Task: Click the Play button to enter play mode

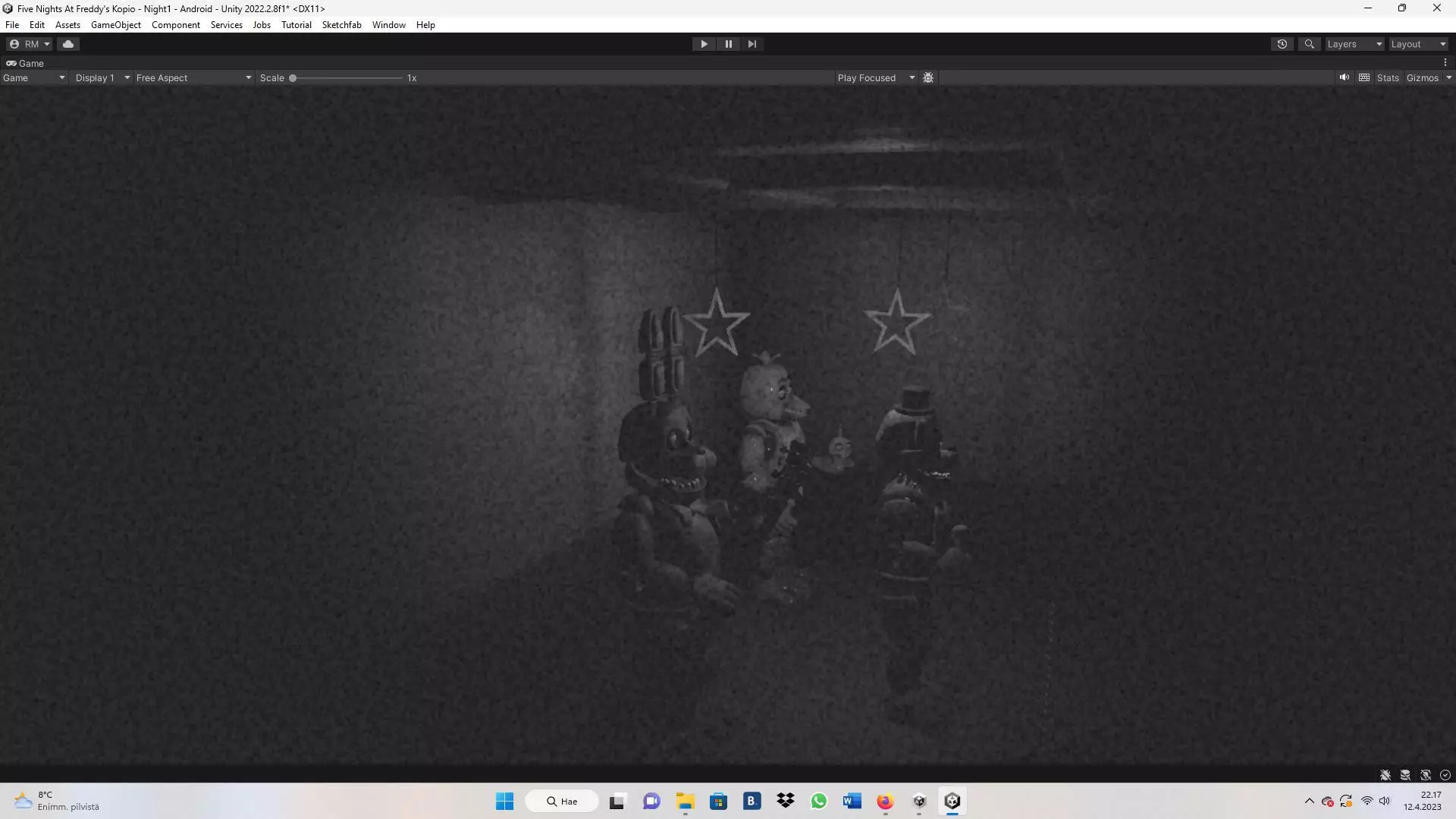Action: tap(704, 43)
